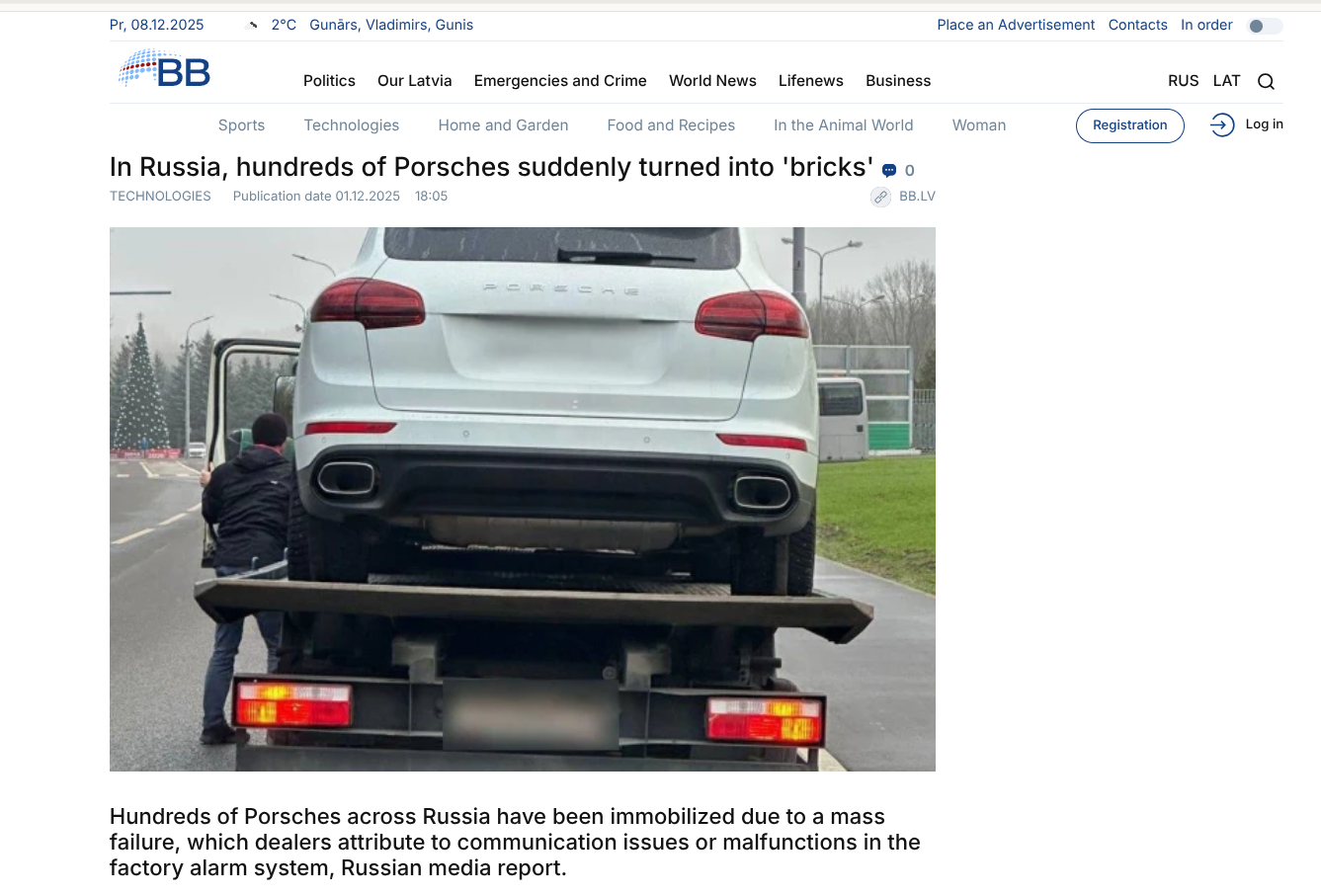
Task: Open Food and Recipes subcategory
Action: [671, 125]
